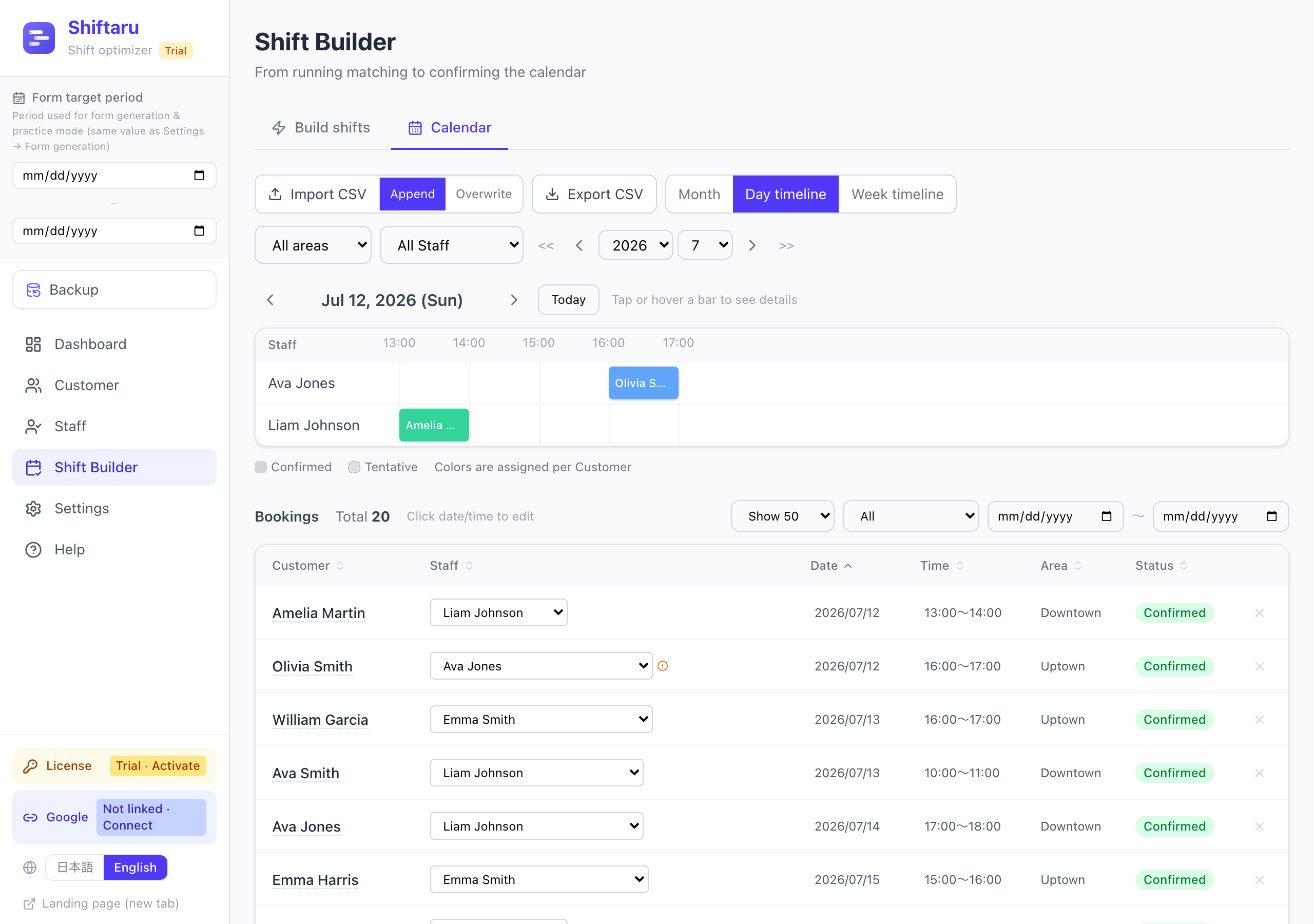Open Settings in the sidebar
The image size is (1314, 924).
tap(114, 508)
